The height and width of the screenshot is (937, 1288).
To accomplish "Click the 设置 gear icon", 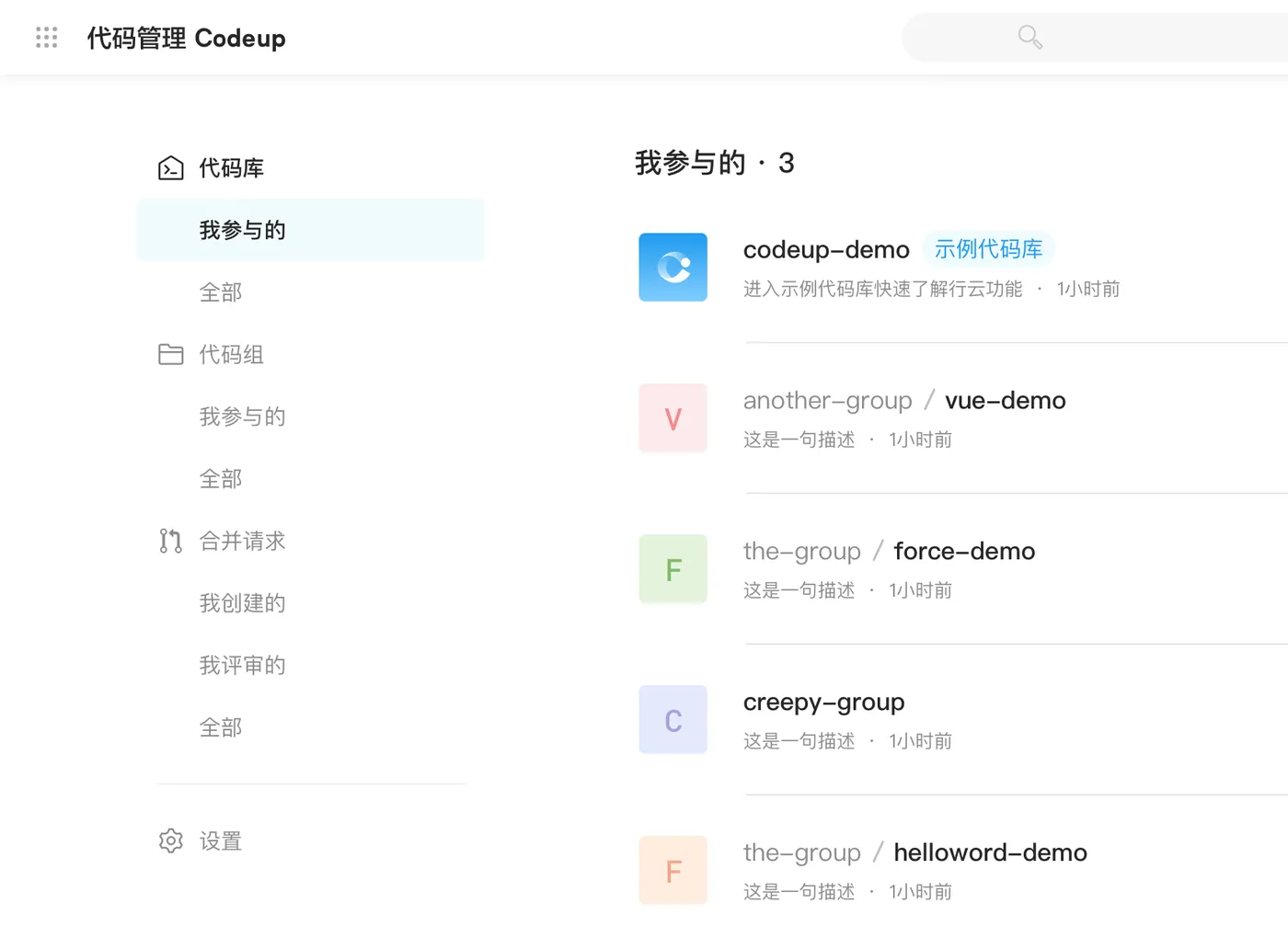I will 170,840.
